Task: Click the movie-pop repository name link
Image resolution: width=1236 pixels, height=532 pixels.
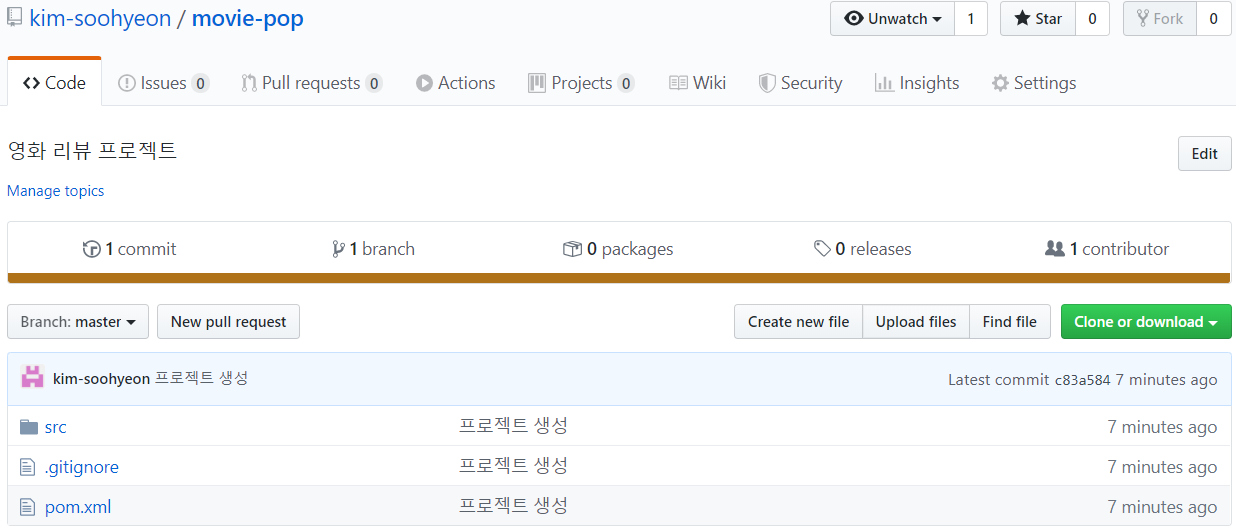Action: coord(247,18)
